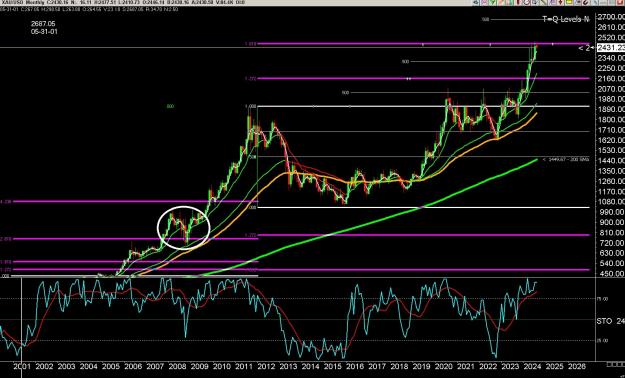Viewport: 625px width, 378px height.
Task: Click the cursor price readout 2687.05
Action: [x=43, y=24]
